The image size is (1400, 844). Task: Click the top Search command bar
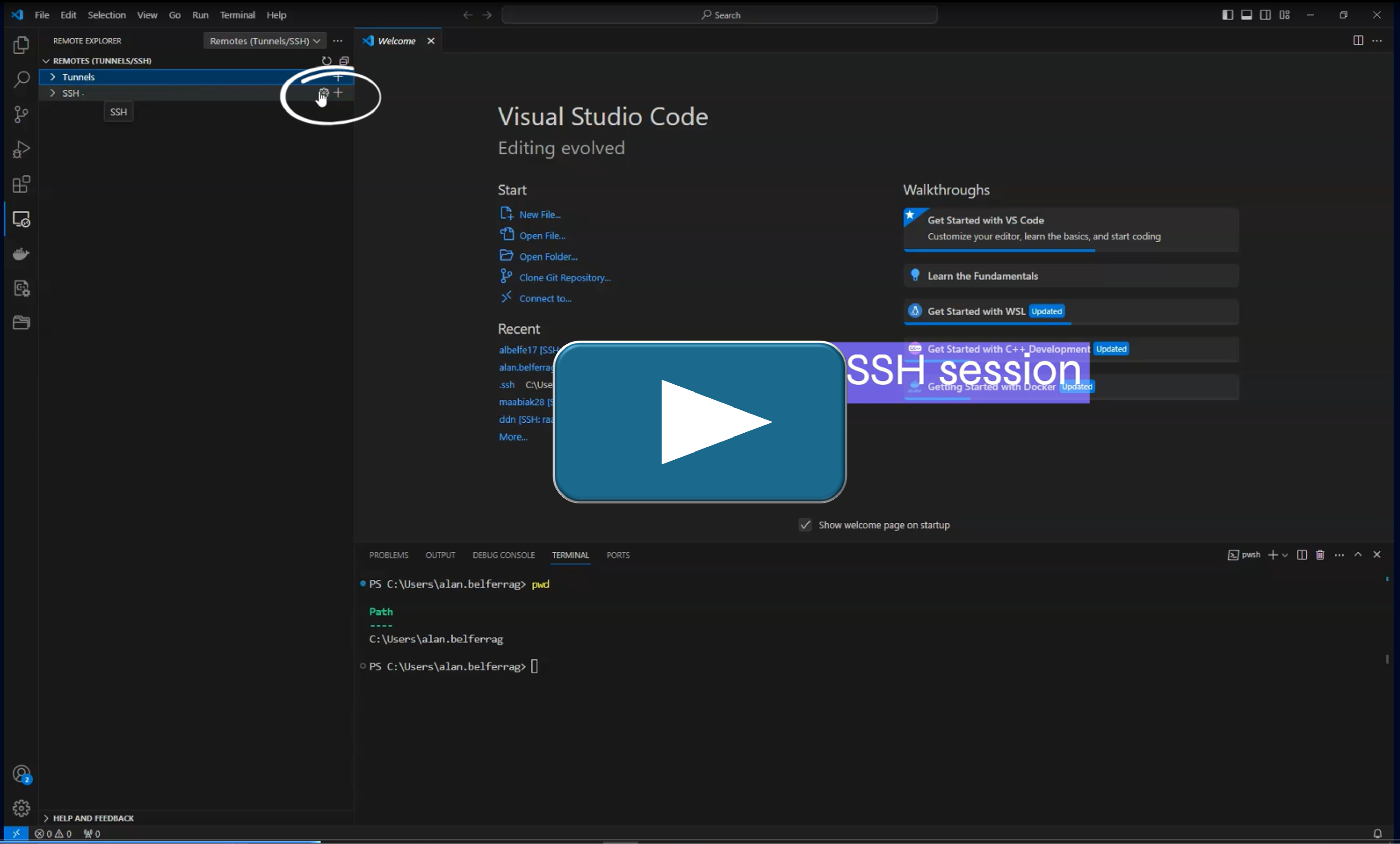pyautogui.click(x=719, y=15)
